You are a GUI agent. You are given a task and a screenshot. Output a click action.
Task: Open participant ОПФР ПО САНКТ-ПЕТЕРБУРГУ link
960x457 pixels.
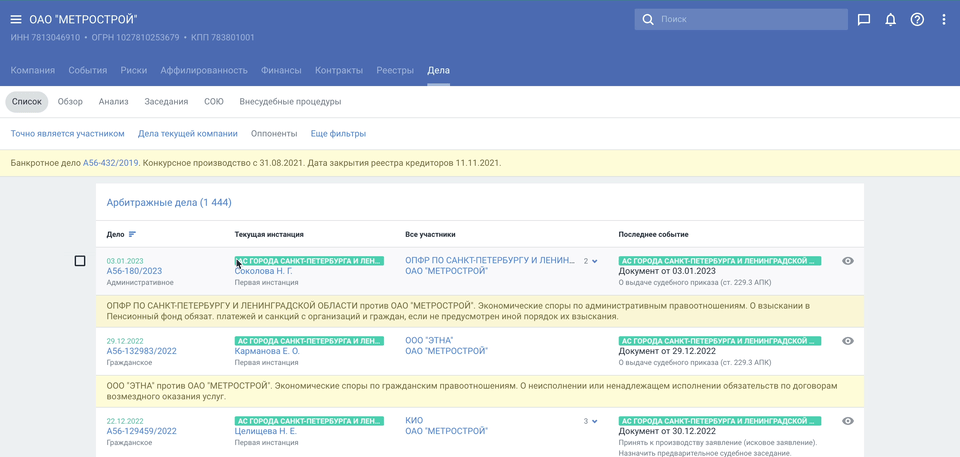[490, 260]
